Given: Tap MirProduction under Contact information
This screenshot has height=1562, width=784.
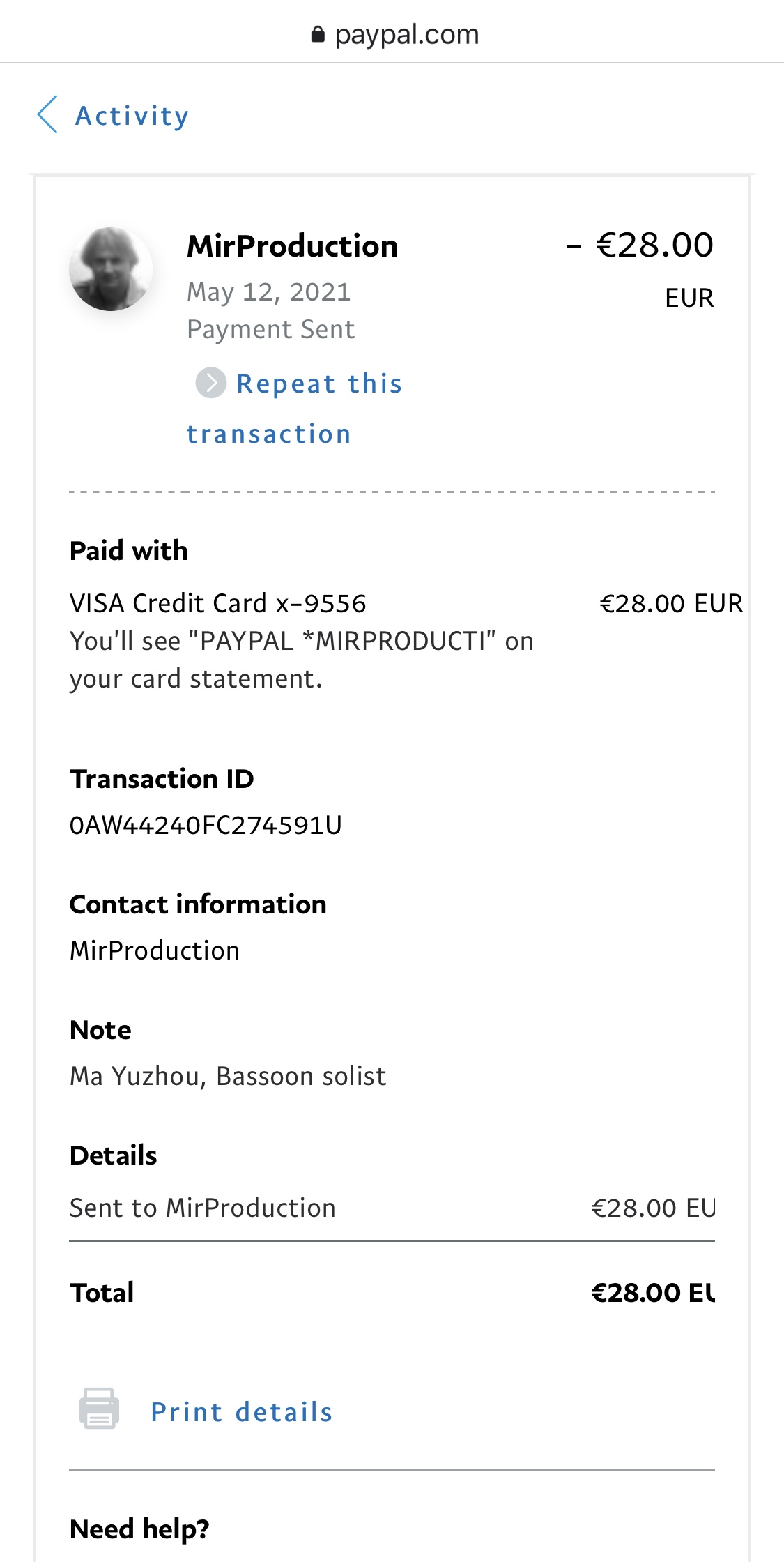Looking at the screenshot, I should [x=154, y=951].
